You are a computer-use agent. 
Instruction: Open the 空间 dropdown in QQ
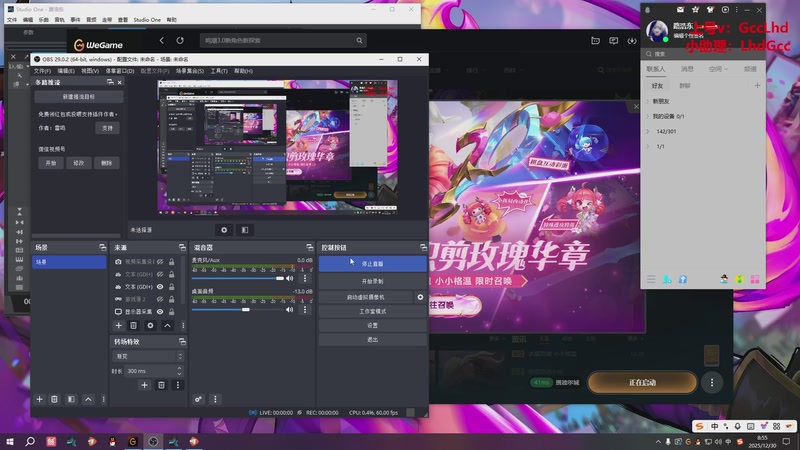(717, 69)
